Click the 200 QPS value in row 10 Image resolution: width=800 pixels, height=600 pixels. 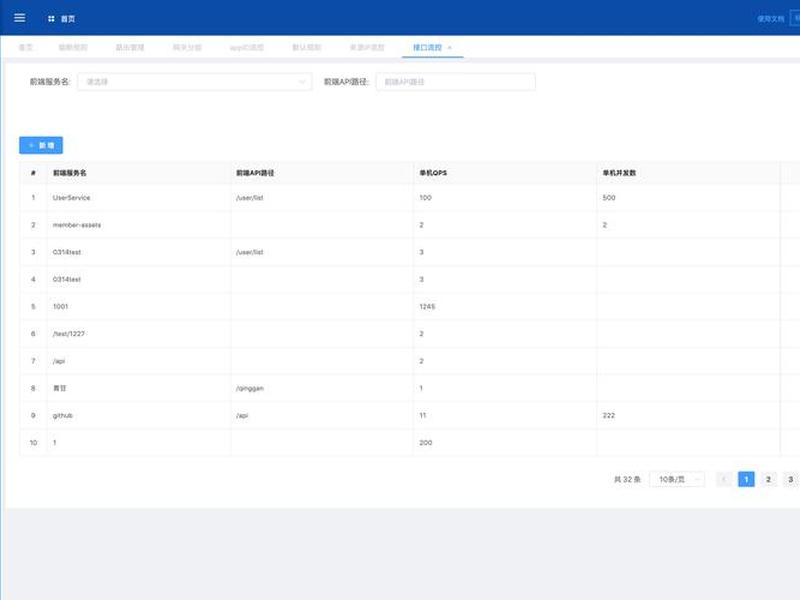(x=426, y=443)
